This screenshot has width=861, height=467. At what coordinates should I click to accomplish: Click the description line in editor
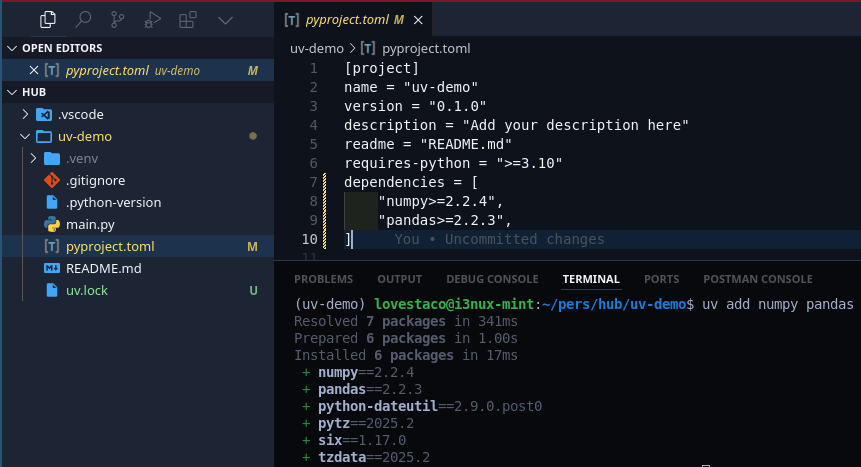[516, 125]
